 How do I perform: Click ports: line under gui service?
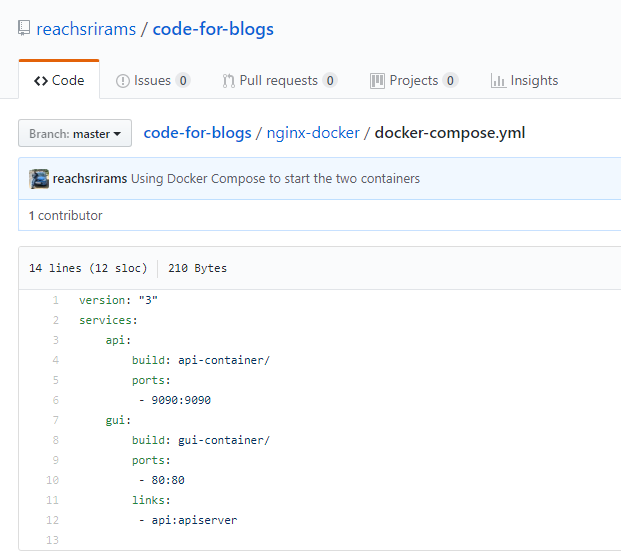[x=151, y=460]
